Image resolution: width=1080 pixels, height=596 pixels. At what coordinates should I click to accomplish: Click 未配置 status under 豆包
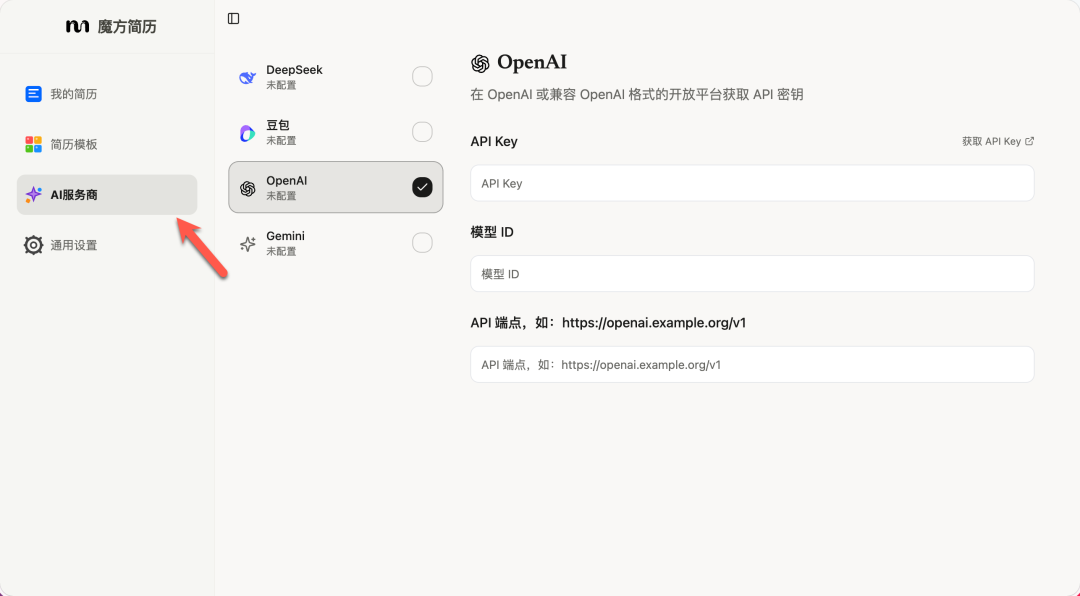click(281, 141)
